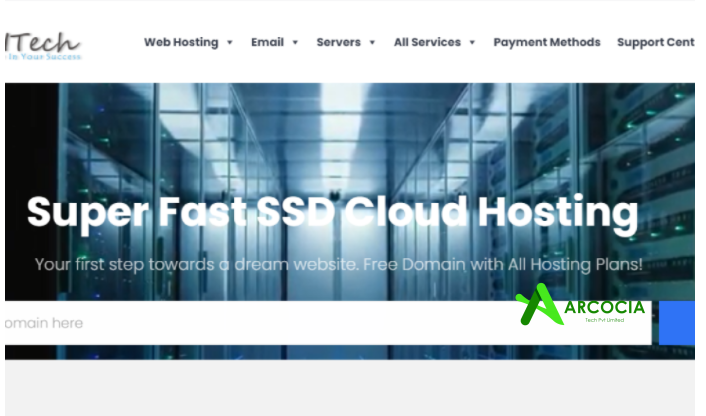The image size is (706, 416).
Task: Go to the Payment Methods page
Action: [546, 42]
